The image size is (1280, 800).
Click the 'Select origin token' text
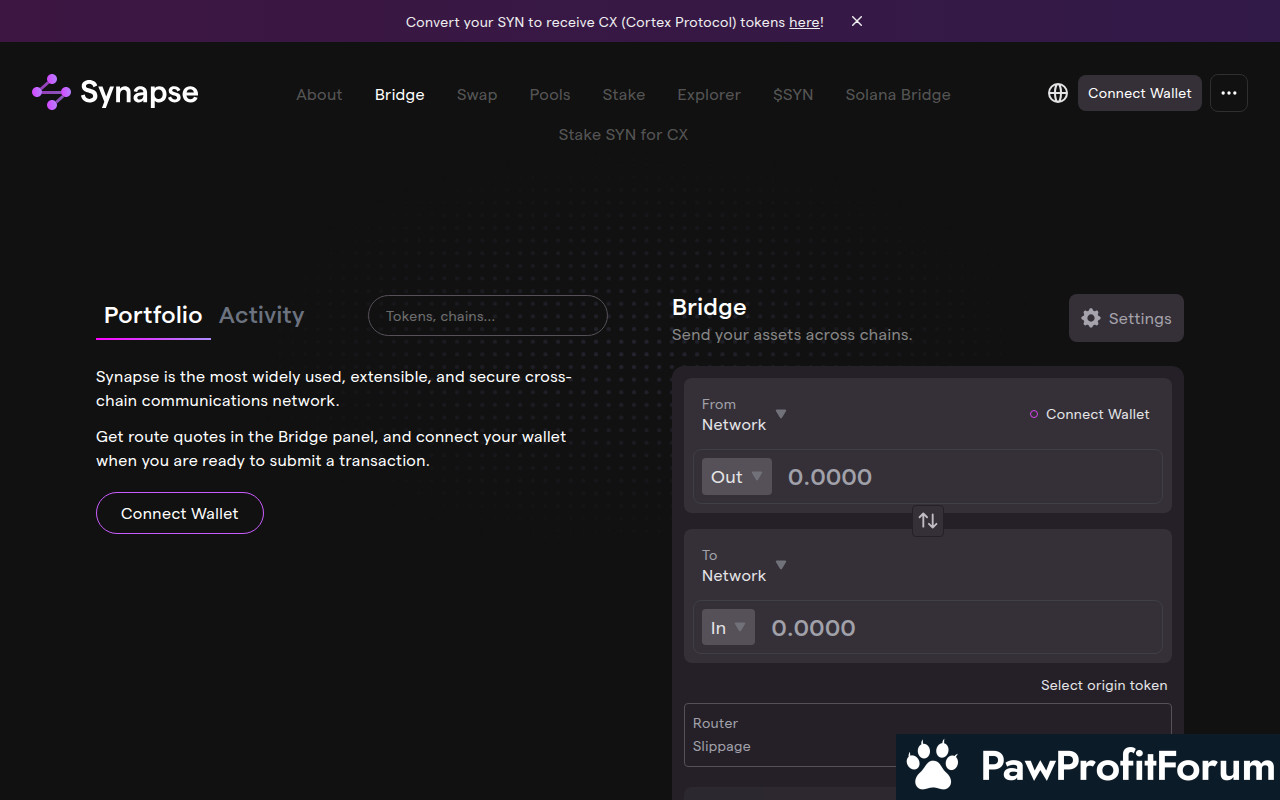pyautogui.click(x=1104, y=685)
